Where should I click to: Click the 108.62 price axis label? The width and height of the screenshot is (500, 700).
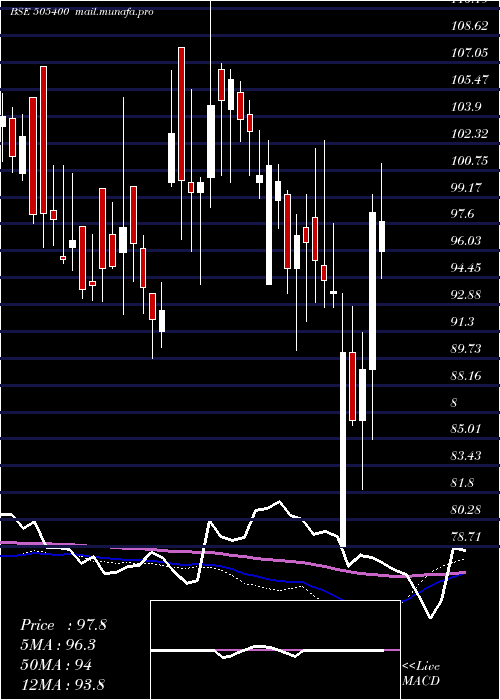(470, 26)
